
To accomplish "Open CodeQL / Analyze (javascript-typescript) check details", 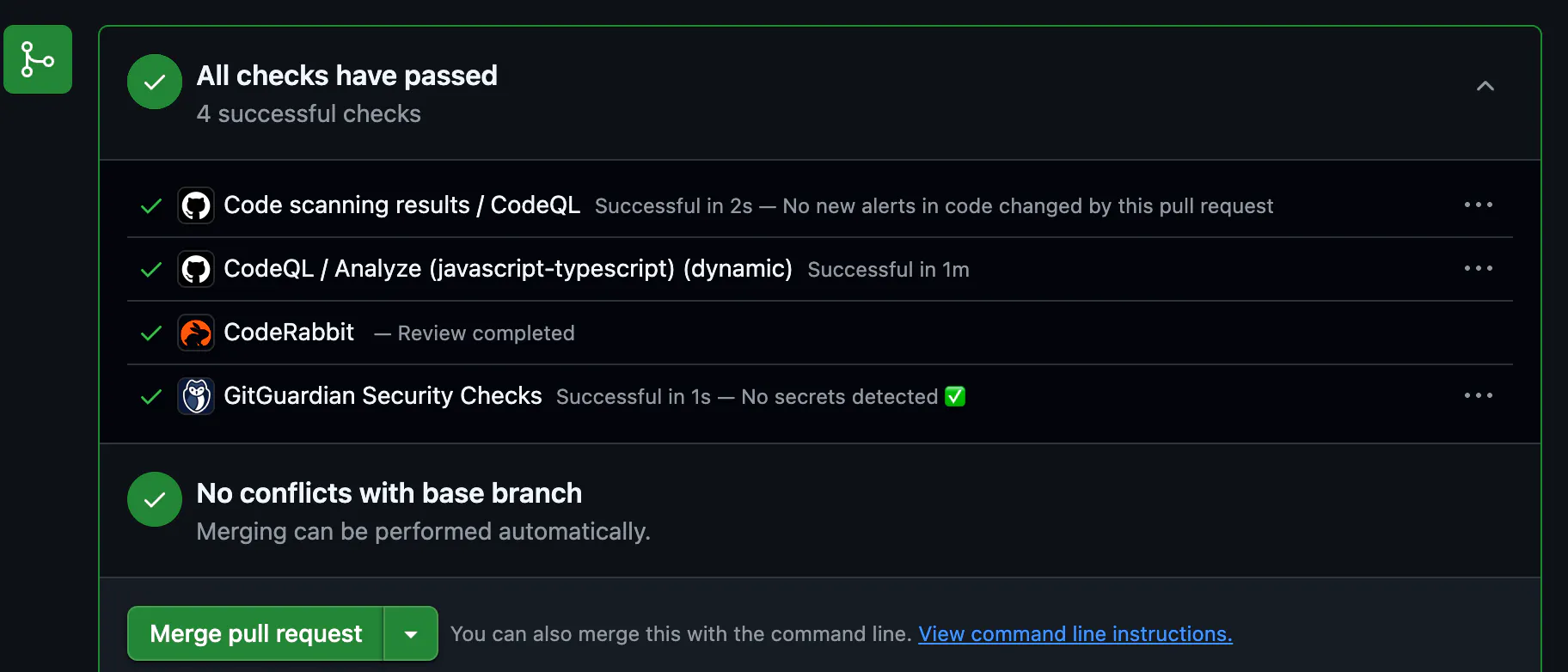I will (x=507, y=269).
